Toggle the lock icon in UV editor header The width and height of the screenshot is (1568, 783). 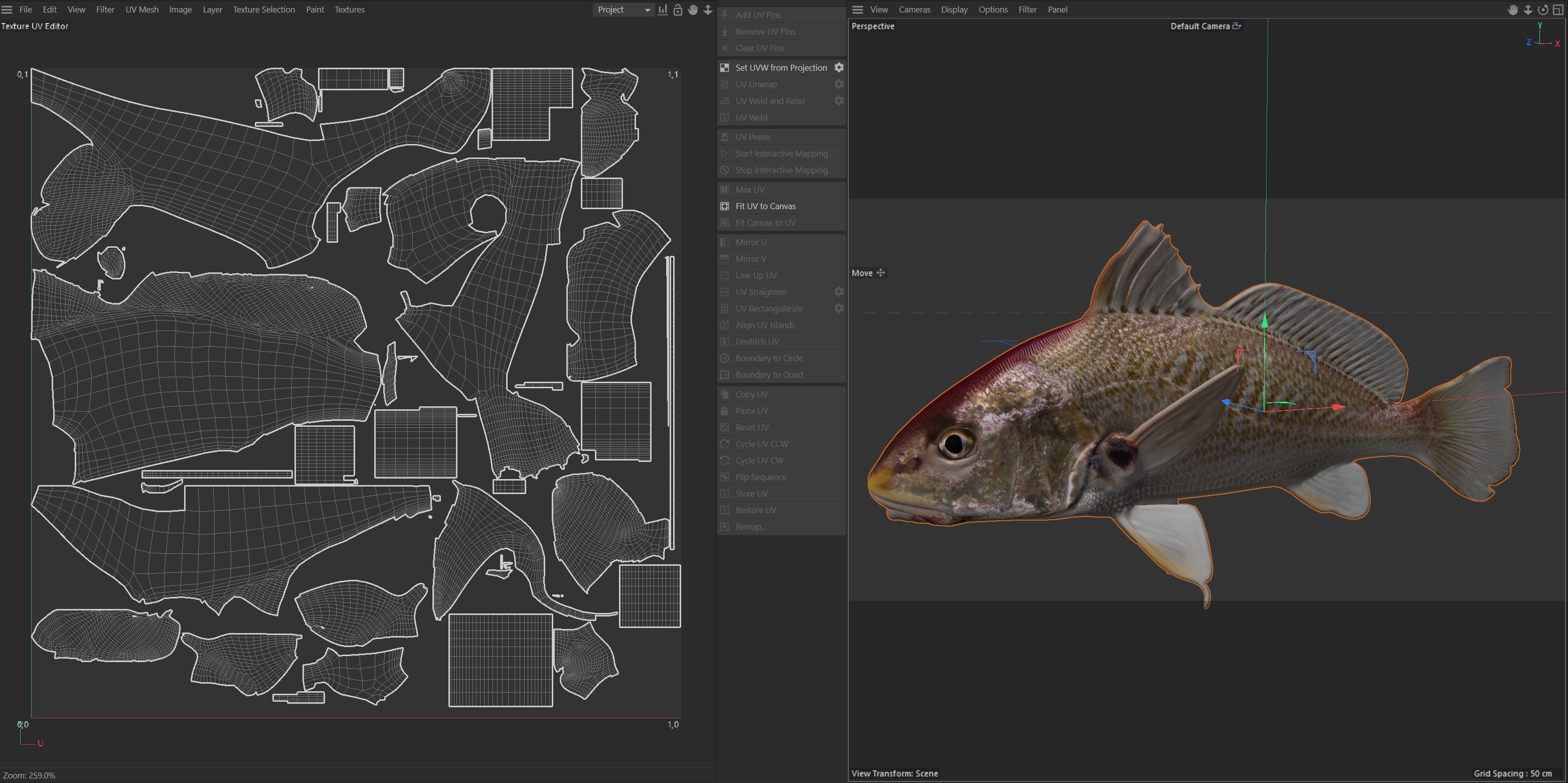pos(678,10)
